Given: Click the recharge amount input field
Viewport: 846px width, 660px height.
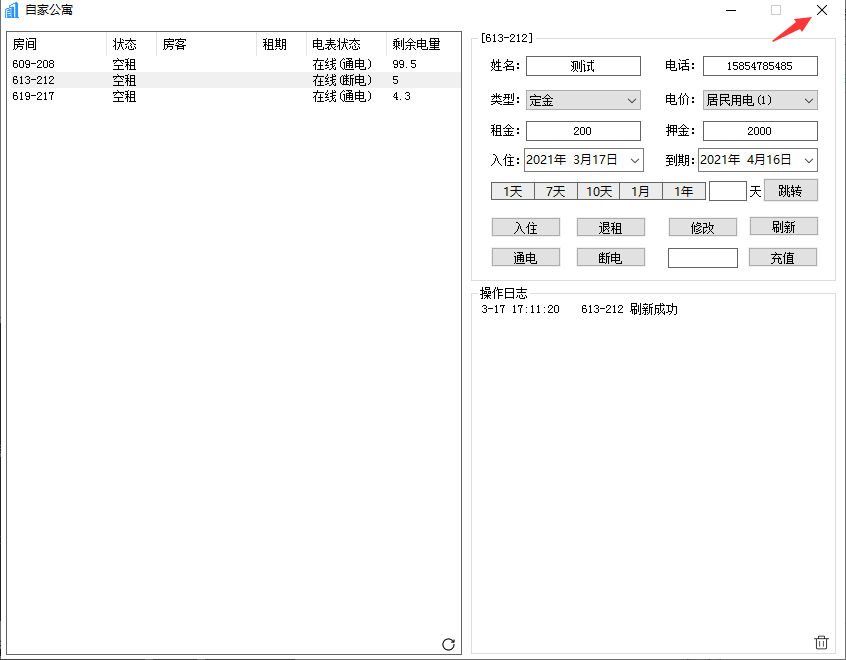Looking at the screenshot, I should [x=702, y=258].
